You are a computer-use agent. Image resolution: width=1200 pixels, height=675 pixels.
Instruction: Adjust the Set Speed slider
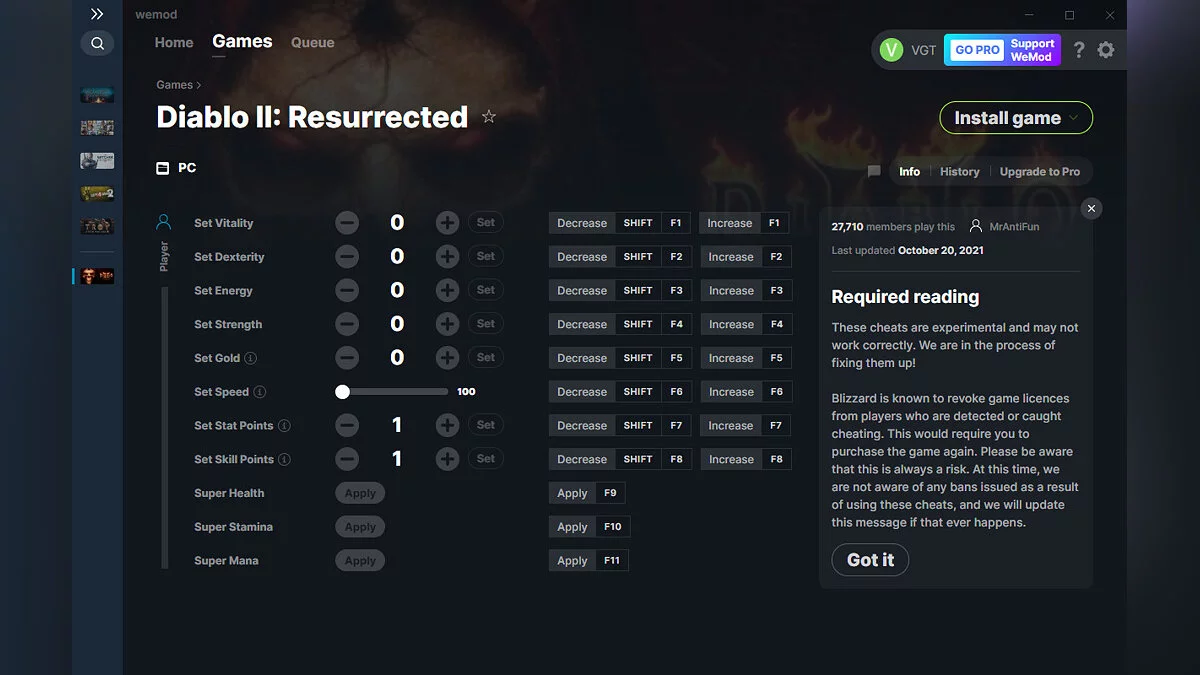343,391
